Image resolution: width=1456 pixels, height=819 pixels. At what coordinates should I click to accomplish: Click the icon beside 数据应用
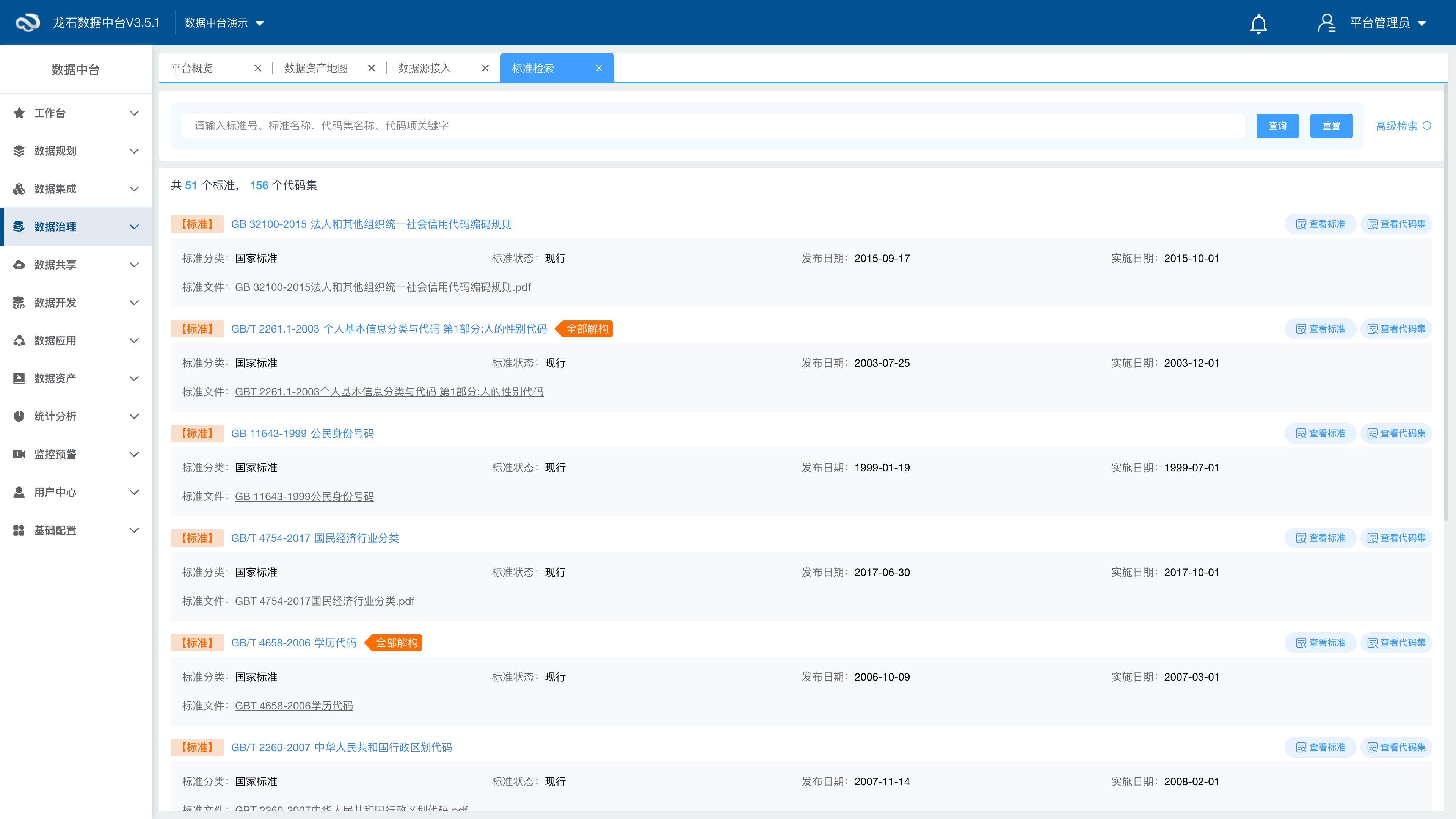tap(19, 340)
